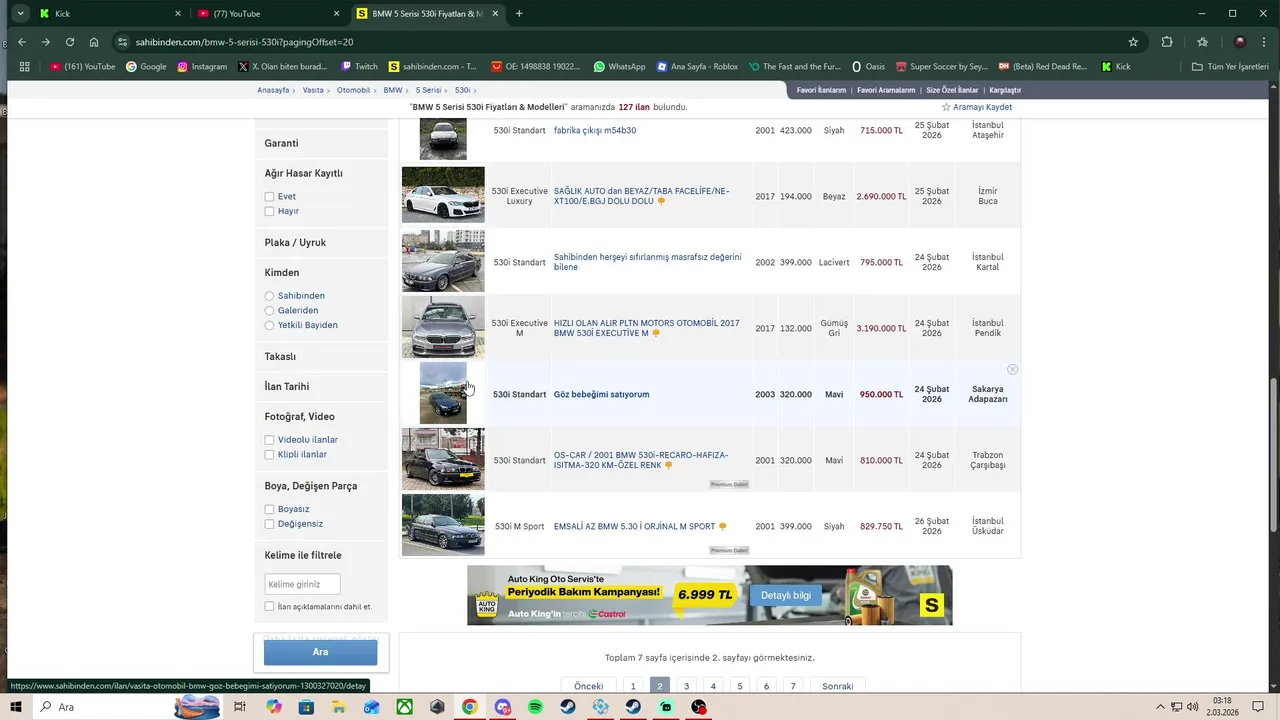Open the YouTube bookmark
Viewport: 1280px width, 720px height.
(x=82, y=67)
